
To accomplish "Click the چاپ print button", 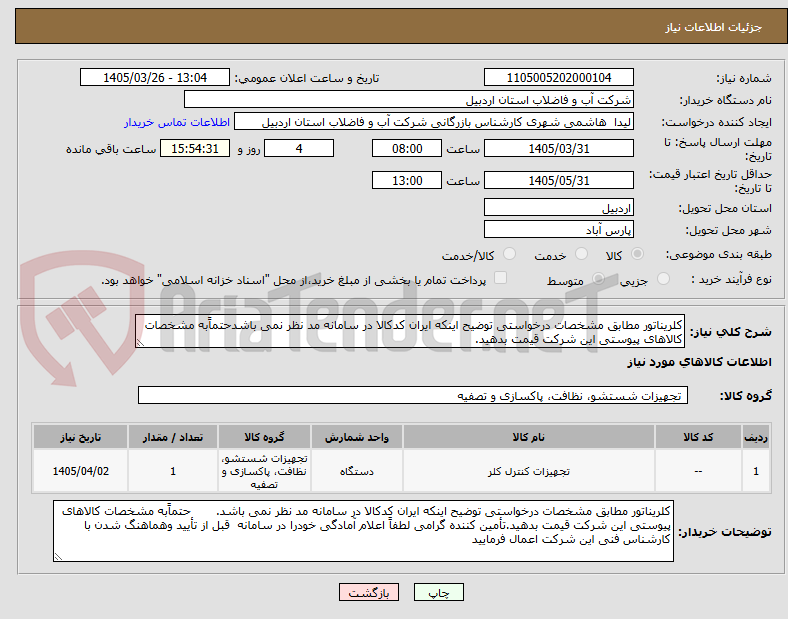I will tap(439, 592).
